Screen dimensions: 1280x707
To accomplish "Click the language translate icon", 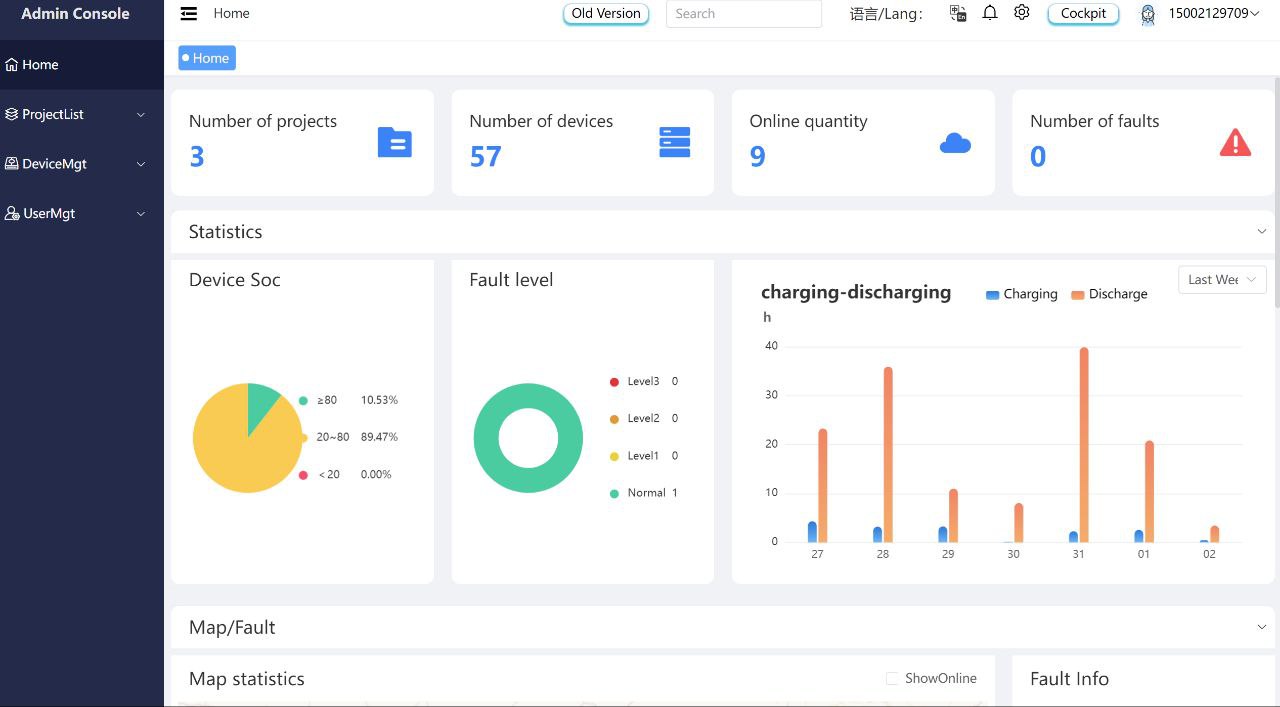I will (x=958, y=13).
